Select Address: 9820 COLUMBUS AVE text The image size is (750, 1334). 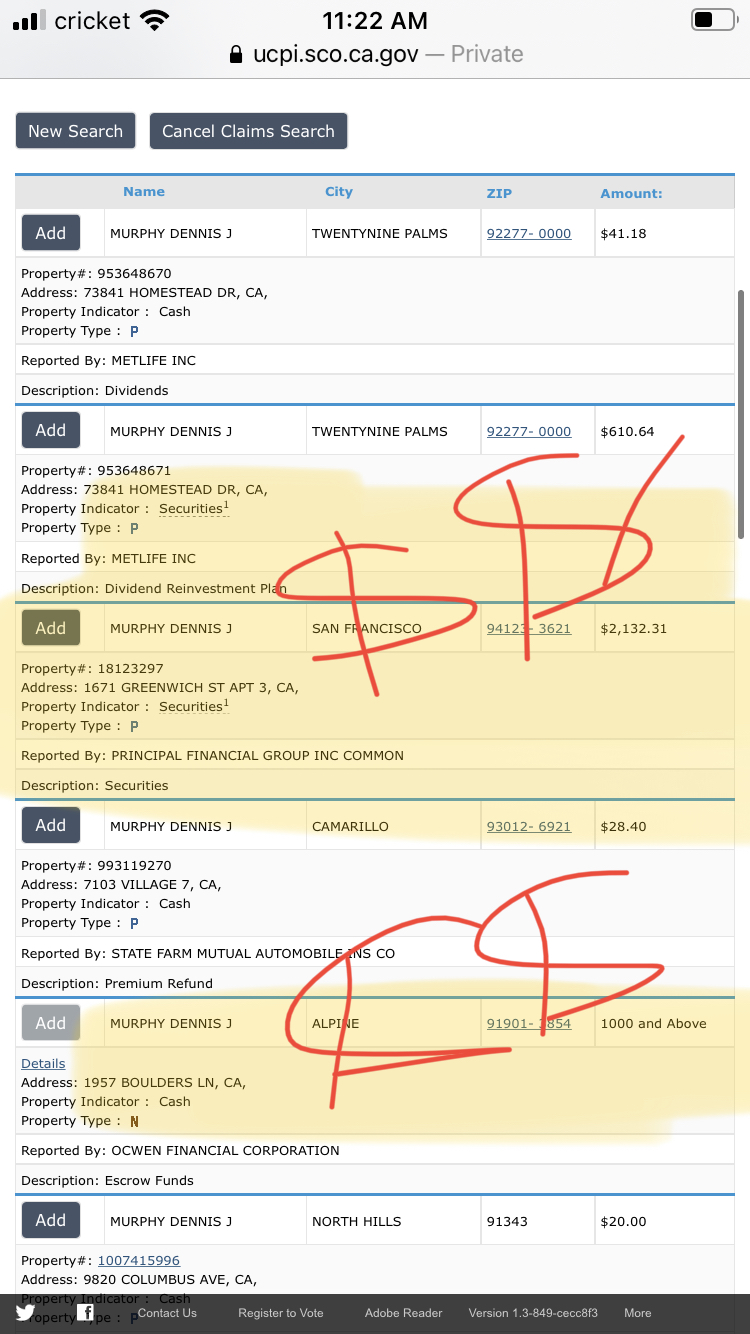[x=139, y=1280]
